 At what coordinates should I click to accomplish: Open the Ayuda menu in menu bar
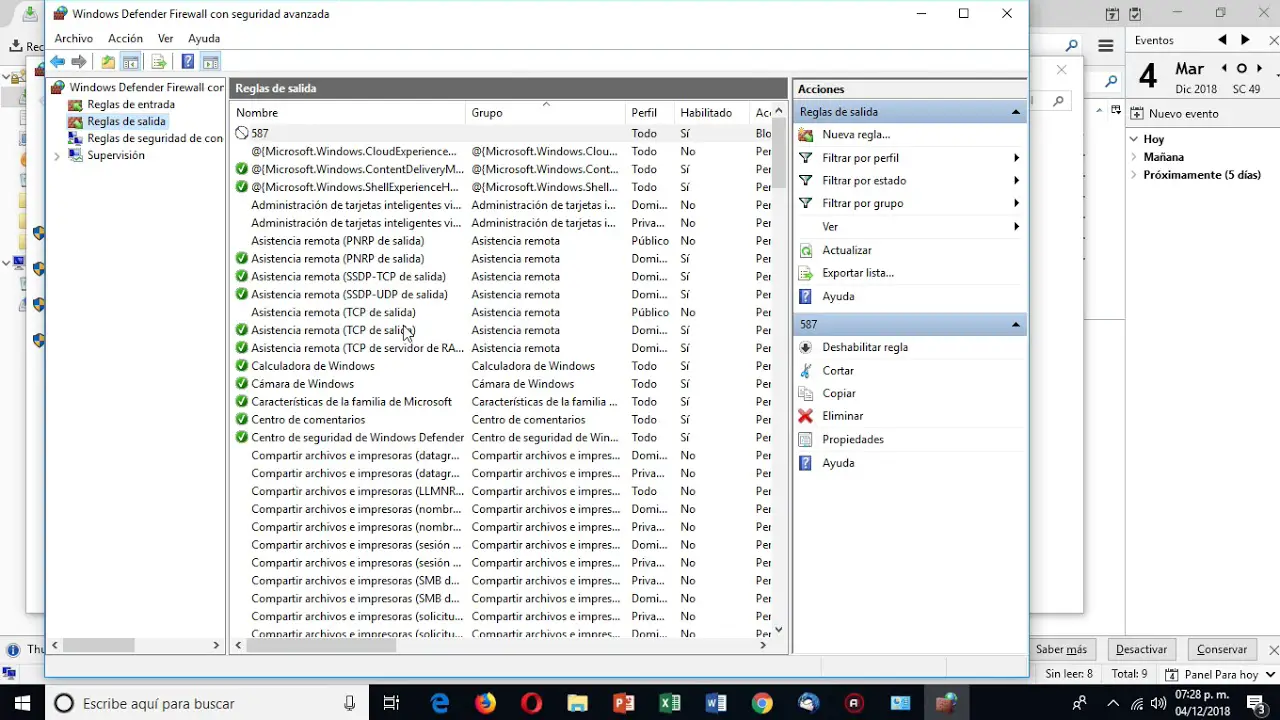tap(204, 38)
